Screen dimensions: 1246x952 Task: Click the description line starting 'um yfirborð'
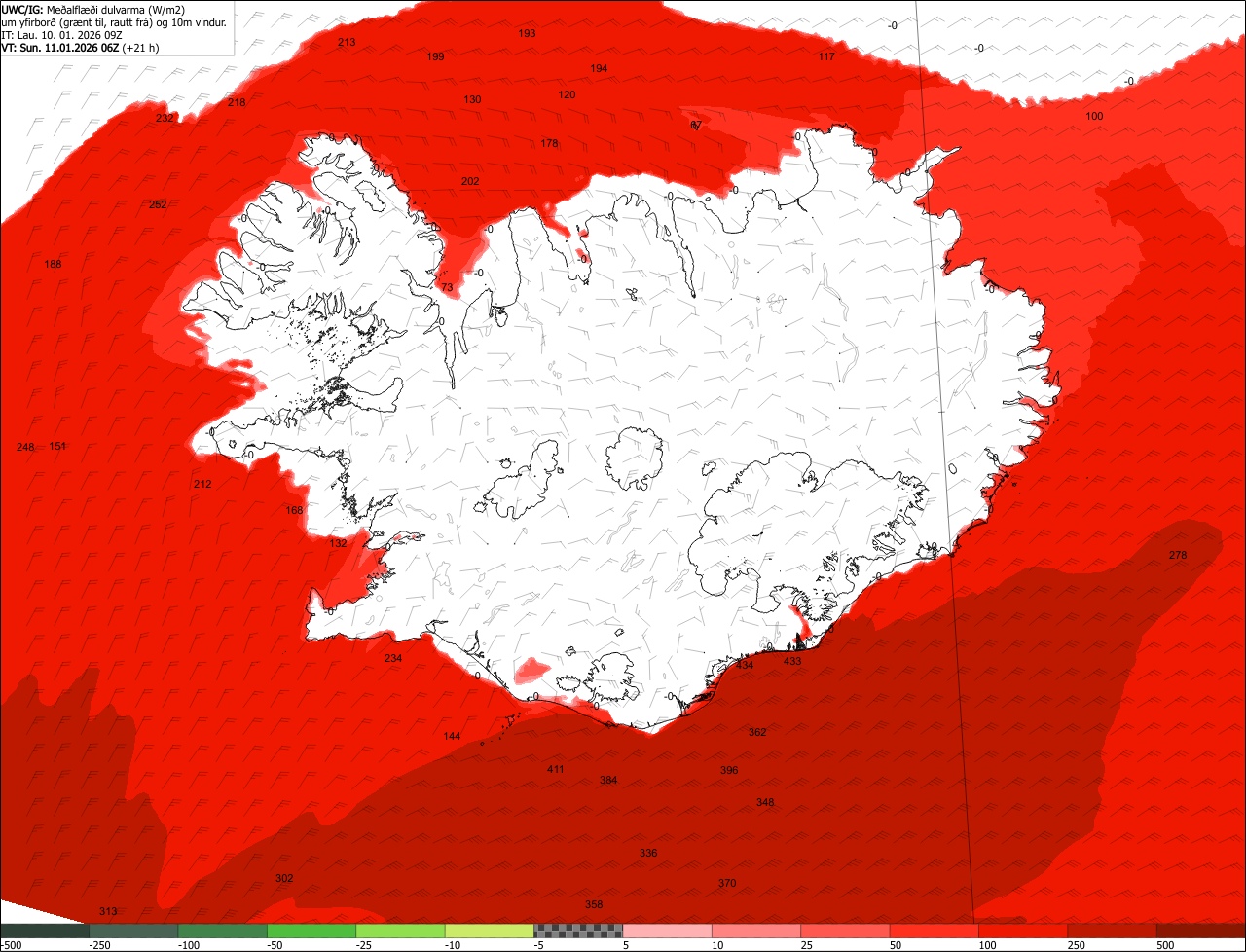(115, 22)
